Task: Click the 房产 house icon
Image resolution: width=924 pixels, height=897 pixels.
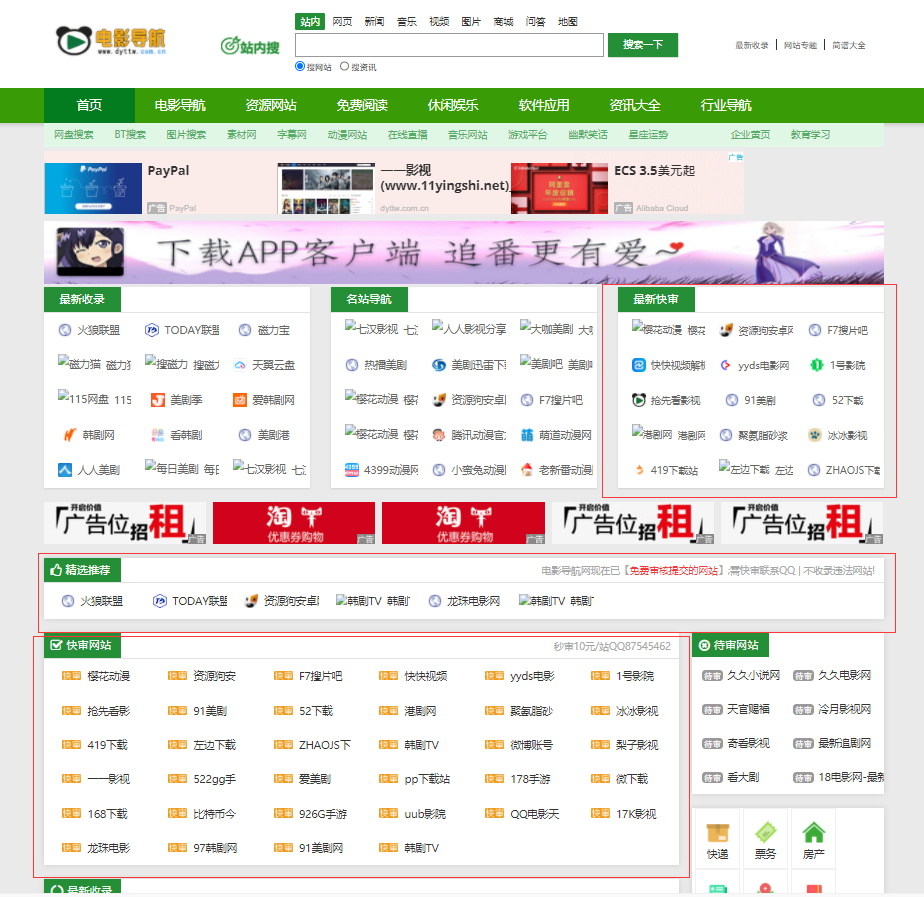Action: point(814,833)
